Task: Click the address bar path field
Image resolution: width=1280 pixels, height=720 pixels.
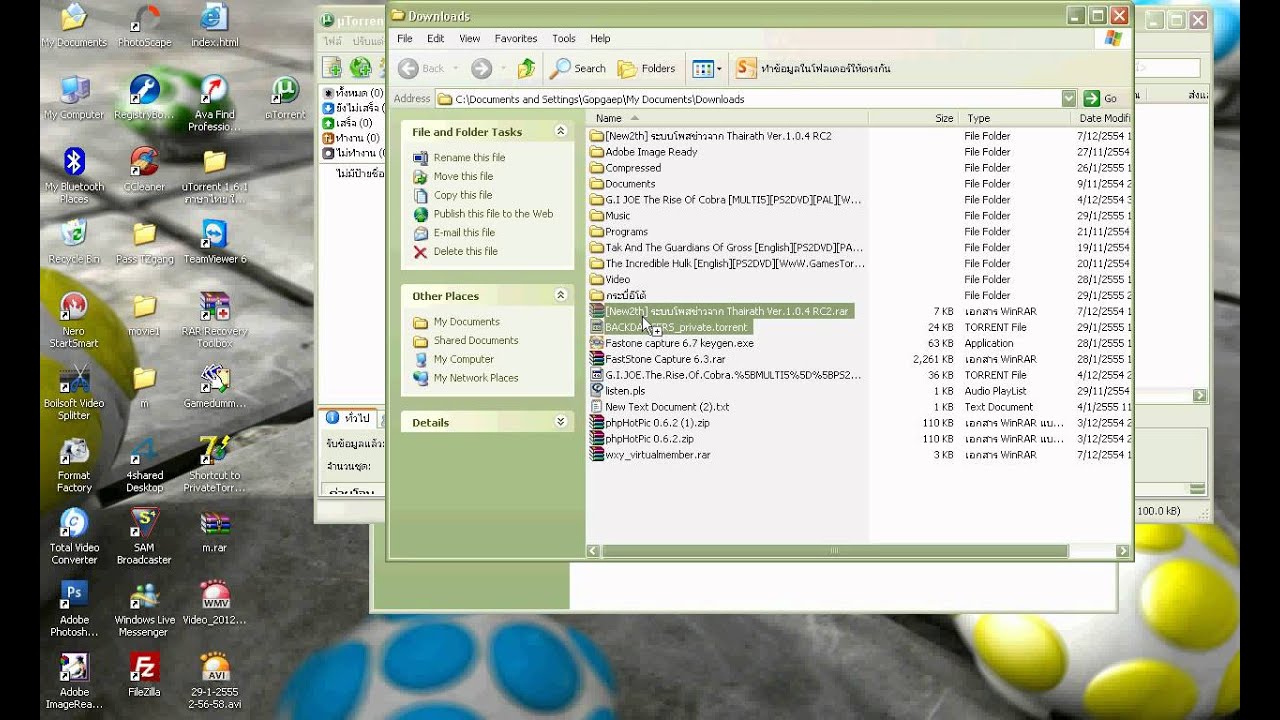Action: pyautogui.click(x=755, y=99)
